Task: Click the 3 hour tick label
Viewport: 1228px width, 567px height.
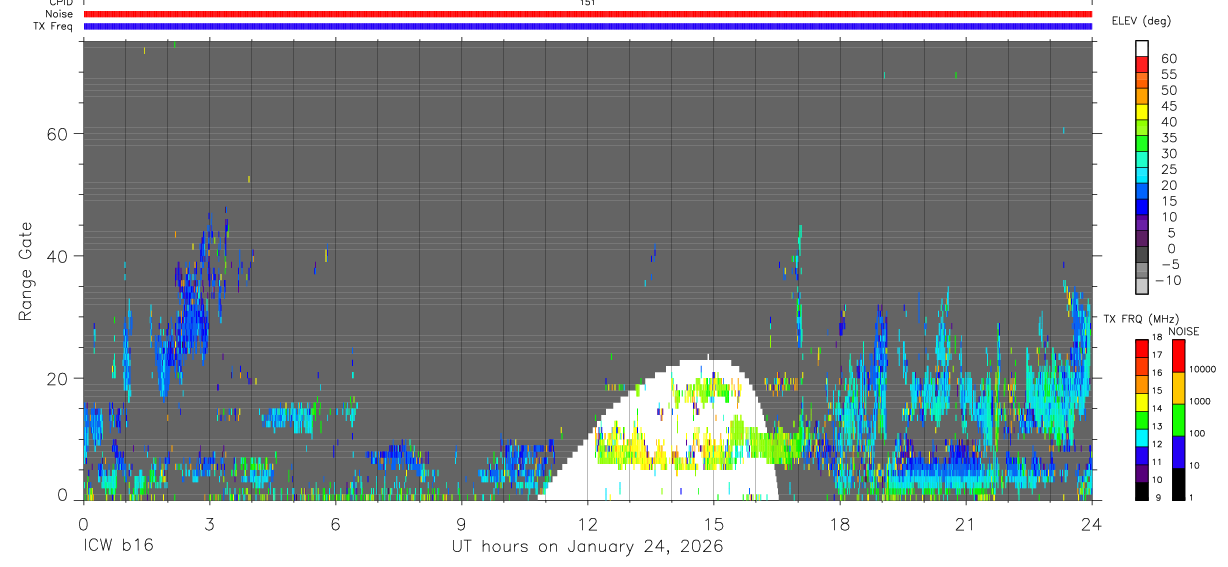Action: point(209,524)
